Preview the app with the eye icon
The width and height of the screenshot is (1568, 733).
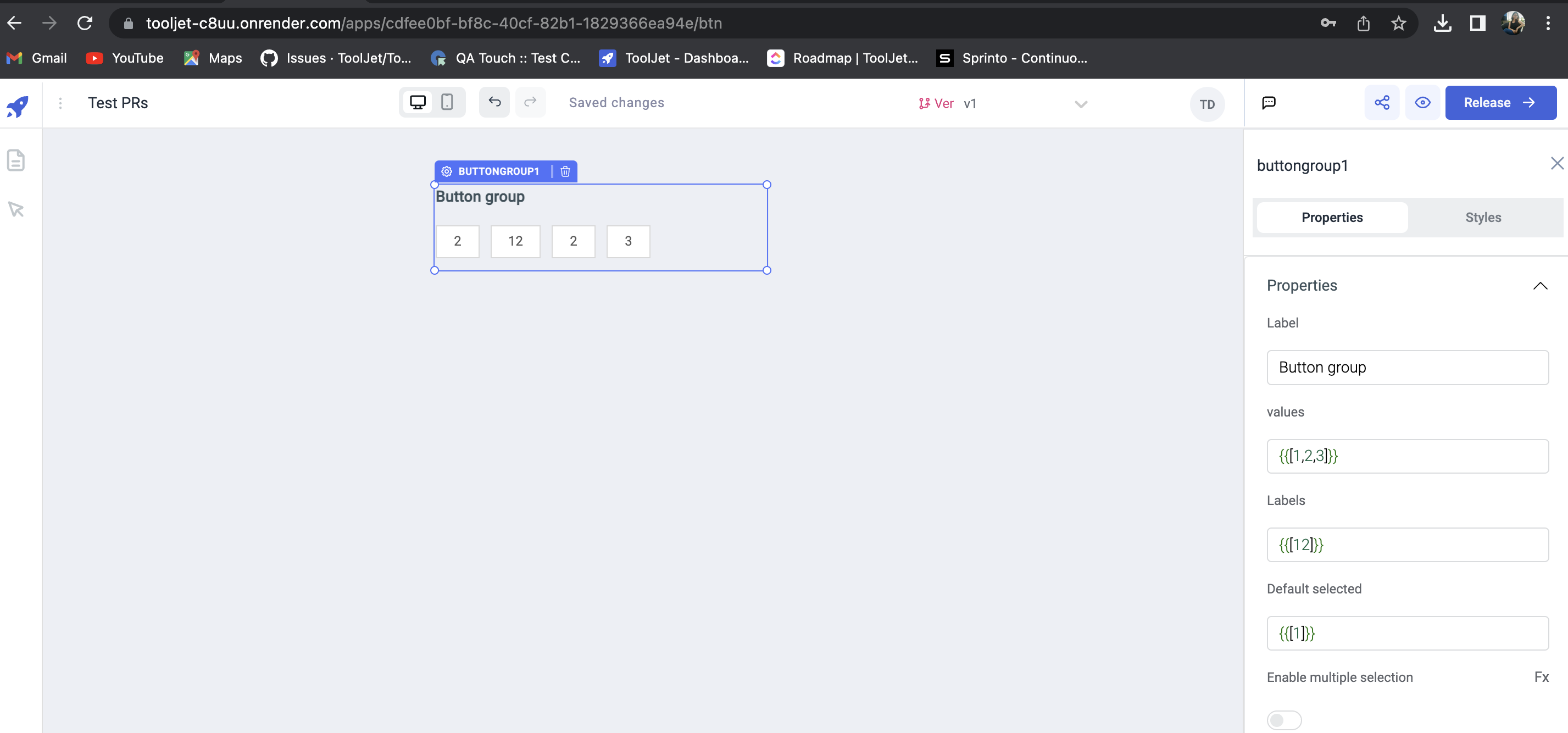point(1422,102)
